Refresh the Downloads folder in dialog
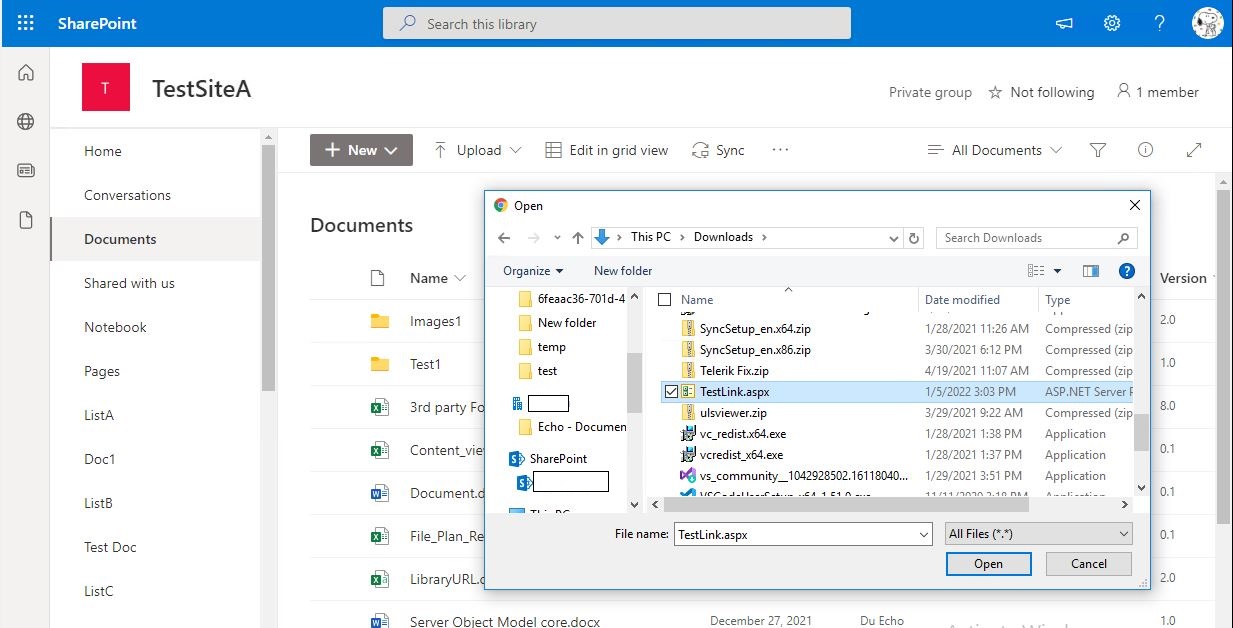 [x=913, y=238]
